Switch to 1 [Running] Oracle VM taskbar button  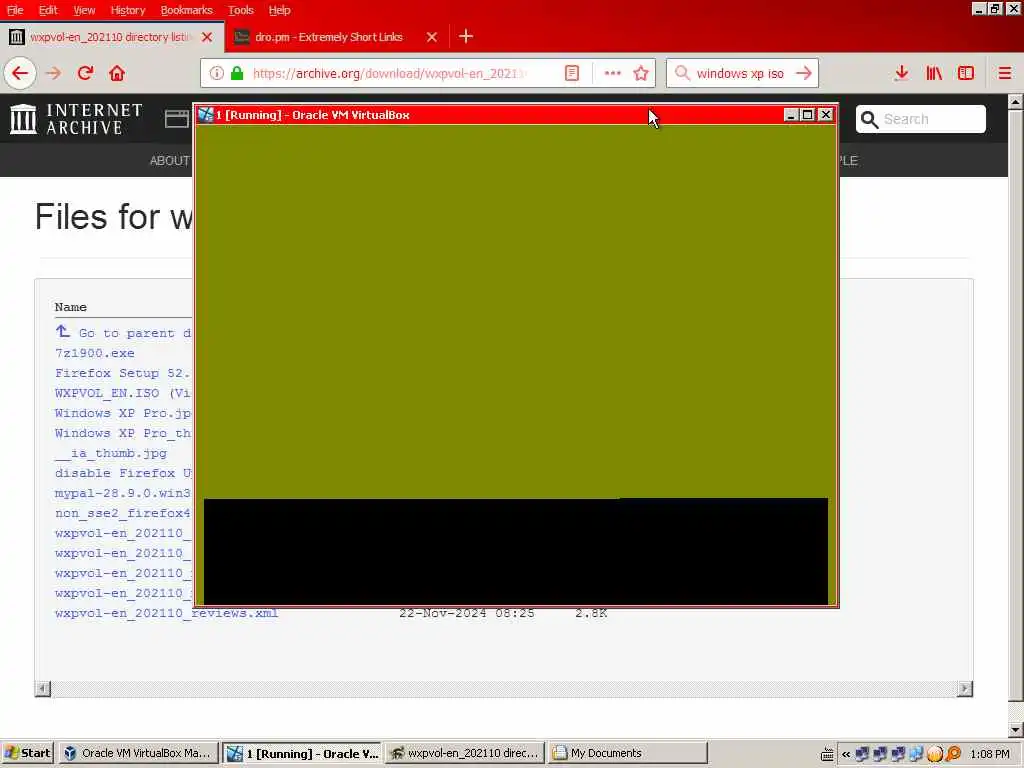pos(302,753)
